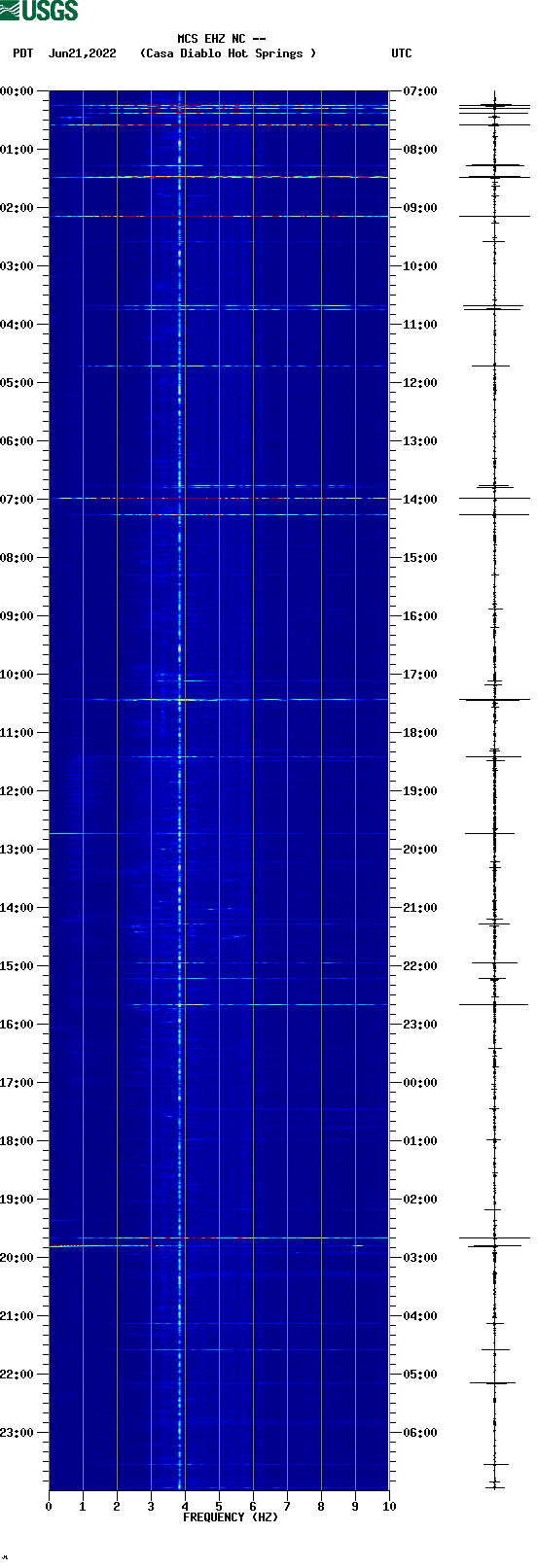Image resolution: width=537 pixels, height=1568 pixels.
Task: Click the PDT '11:00' time label
Action: (x=17, y=733)
